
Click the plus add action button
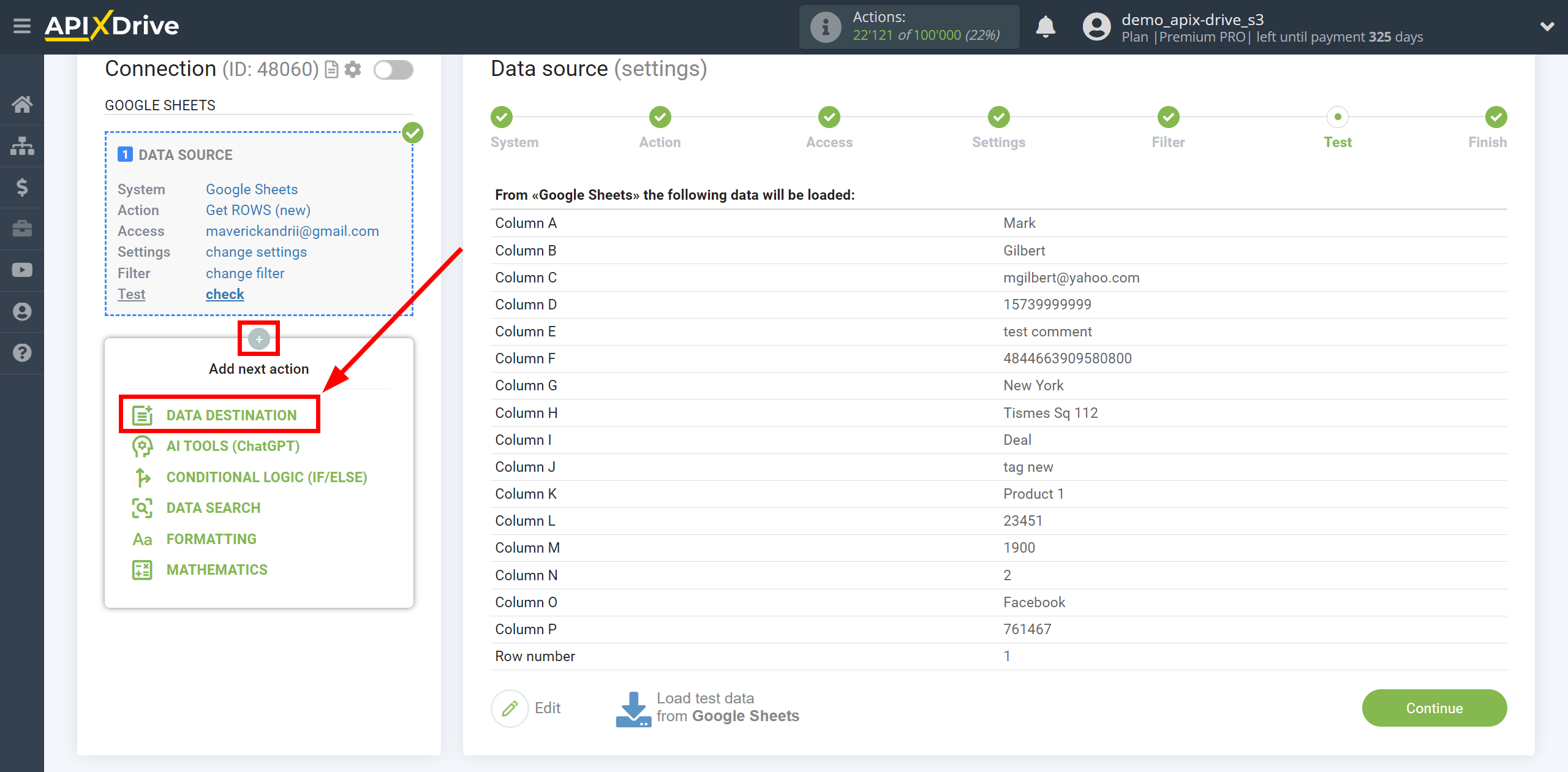click(259, 339)
